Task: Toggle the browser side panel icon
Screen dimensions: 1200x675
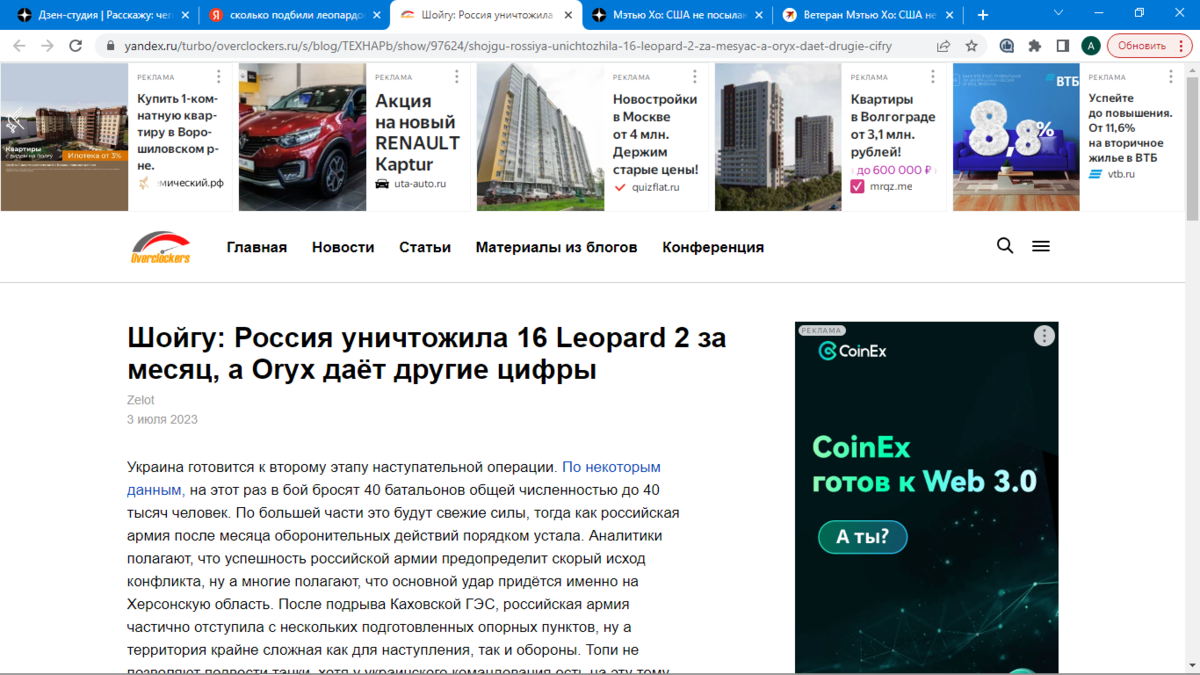Action: pos(1063,46)
